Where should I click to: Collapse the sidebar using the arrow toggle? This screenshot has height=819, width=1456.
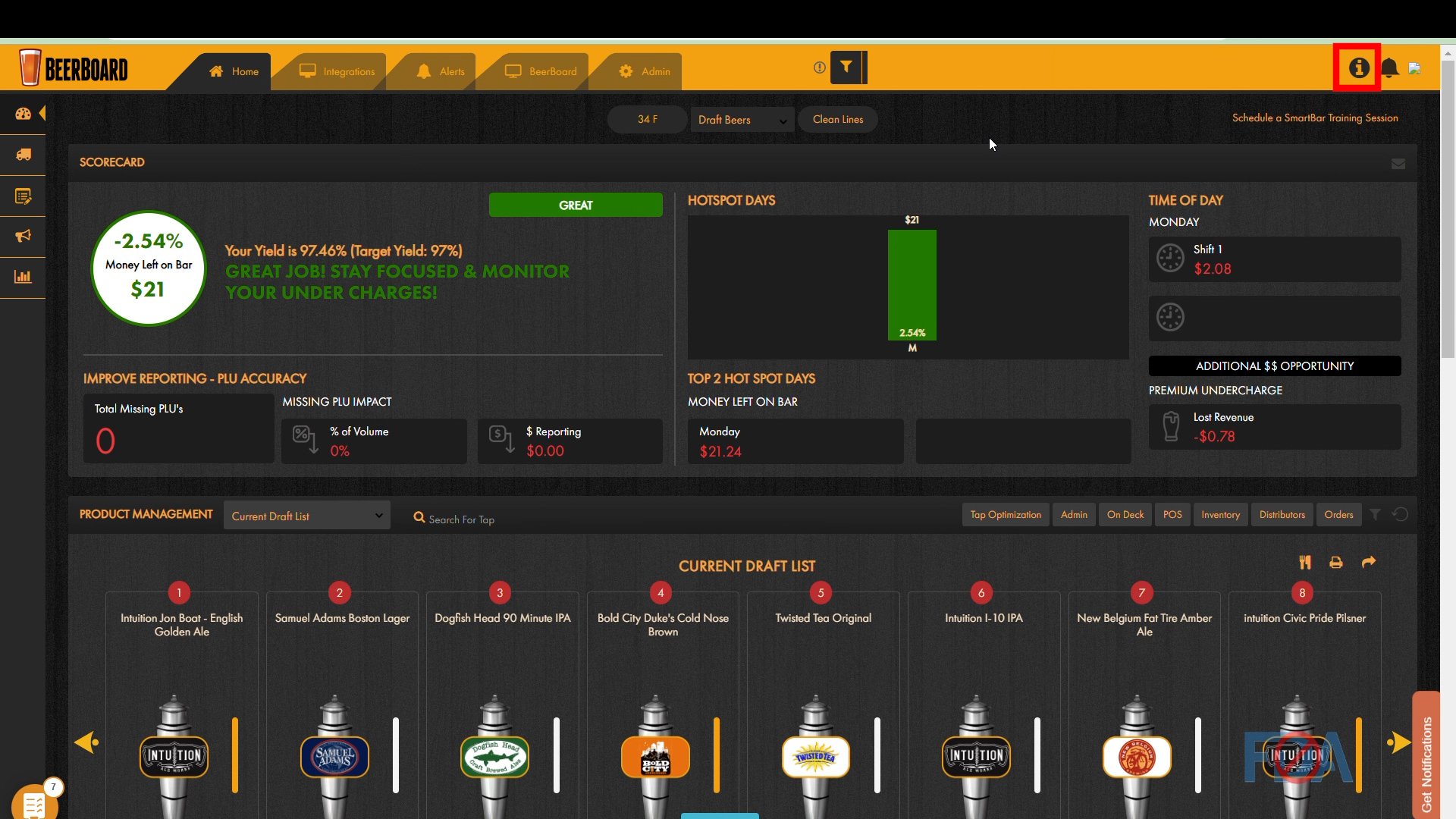[42, 112]
